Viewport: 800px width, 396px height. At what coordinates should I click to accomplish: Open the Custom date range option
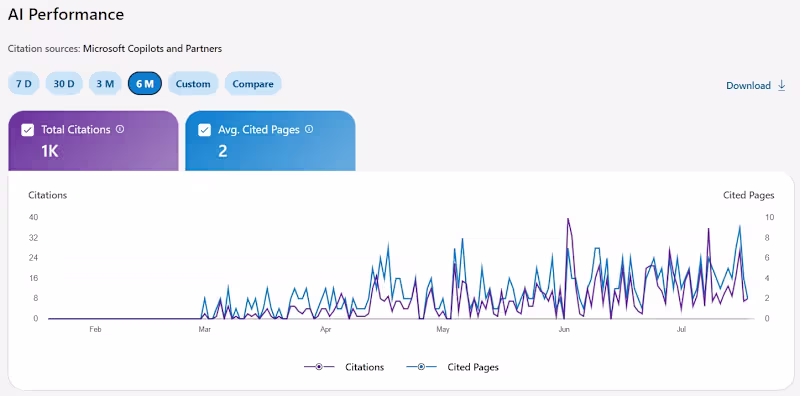point(193,84)
